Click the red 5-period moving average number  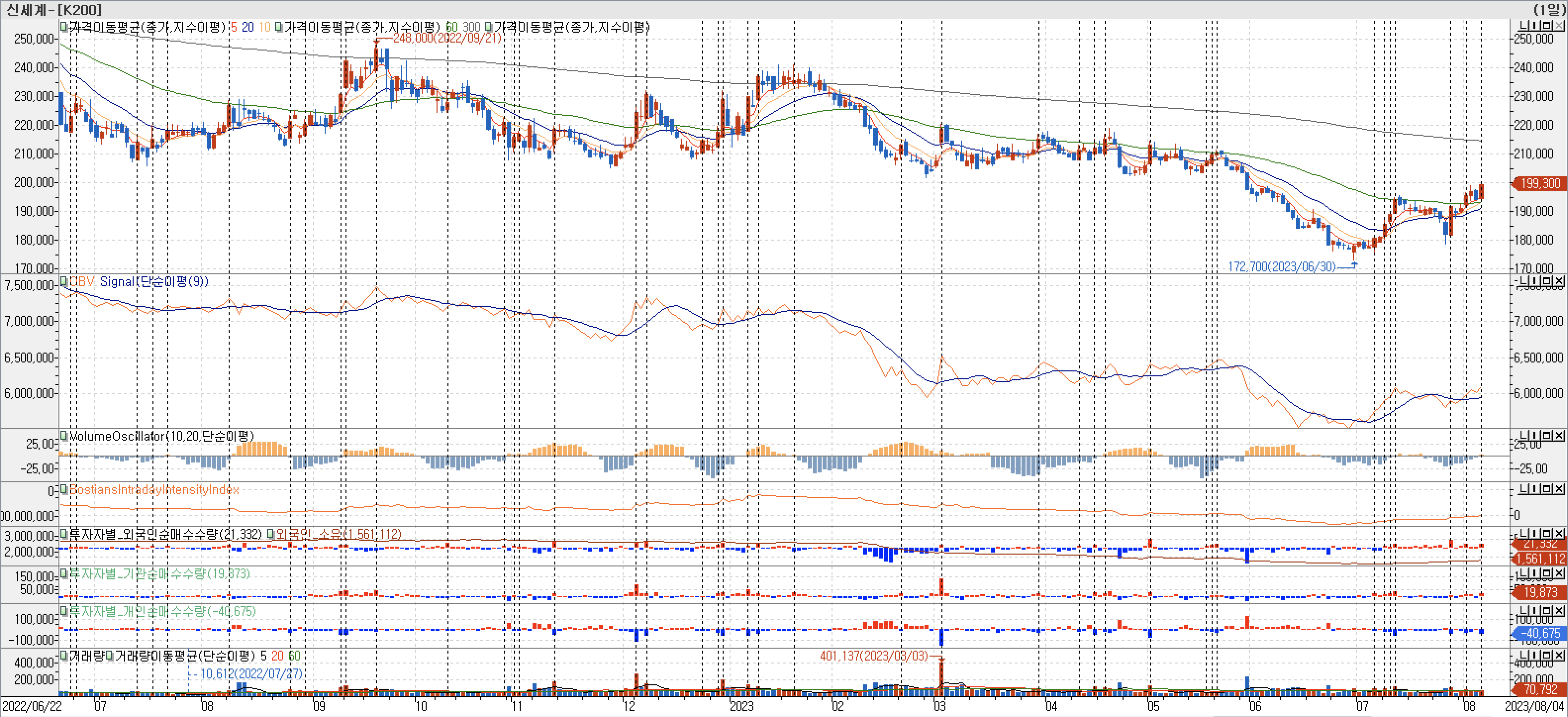pyautogui.click(x=234, y=27)
